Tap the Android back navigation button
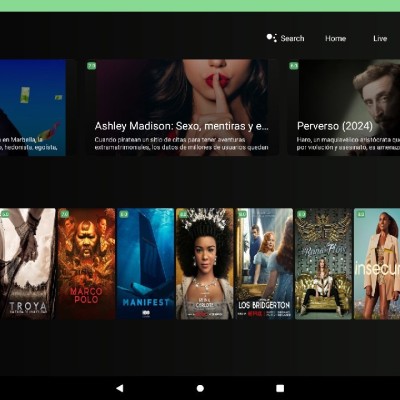 pyautogui.click(x=120, y=388)
